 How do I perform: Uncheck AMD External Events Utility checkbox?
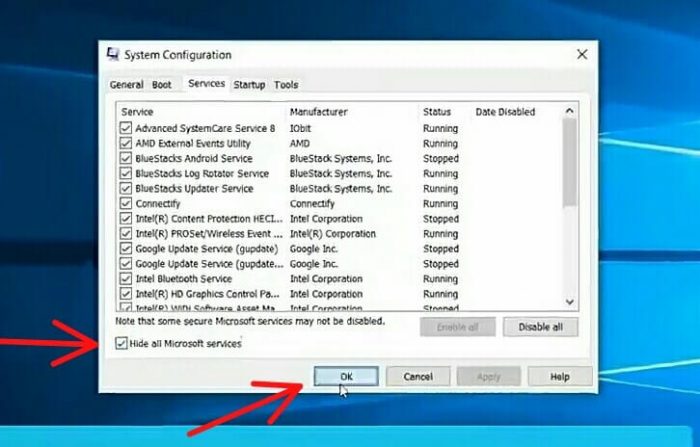click(x=125, y=143)
